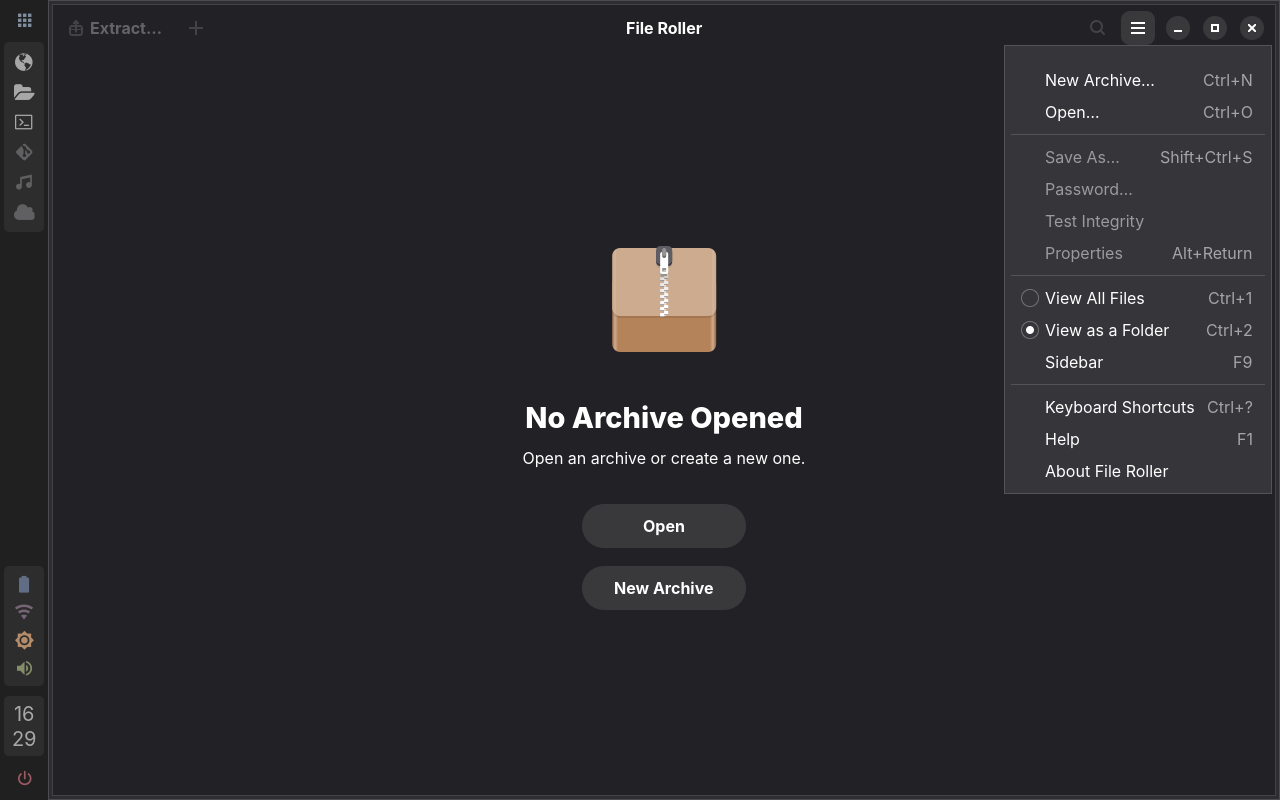The image size is (1280, 800).
Task: Open the file manager folder icon
Action: (24, 92)
